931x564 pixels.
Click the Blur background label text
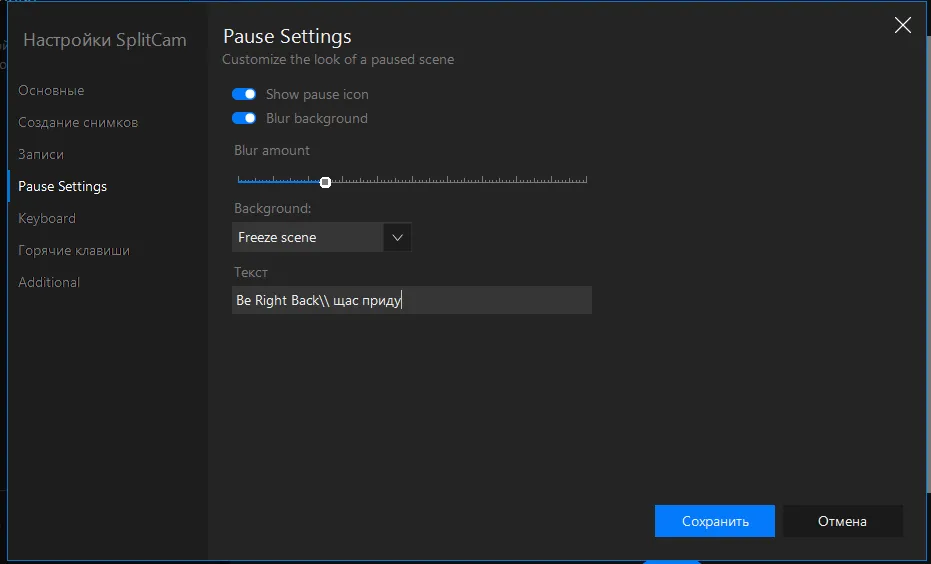point(316,118)
